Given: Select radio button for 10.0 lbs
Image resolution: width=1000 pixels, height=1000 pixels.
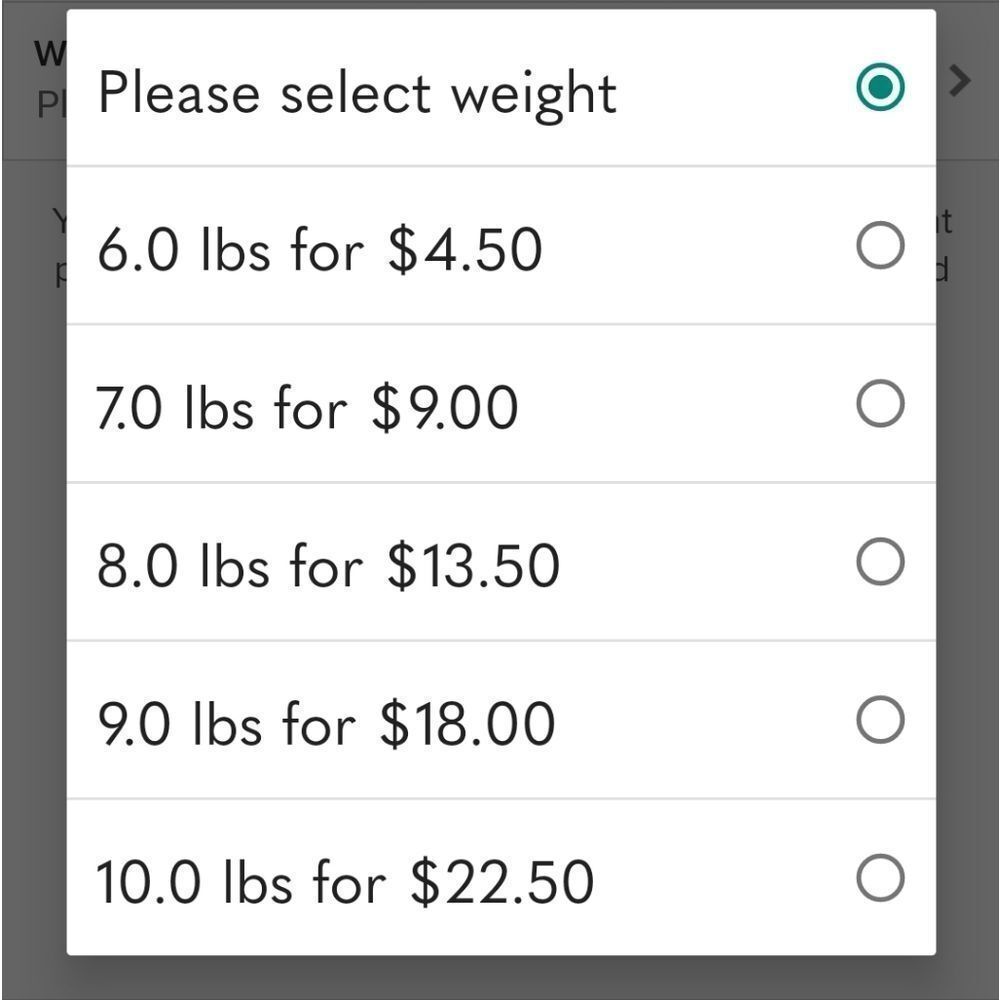Looking at the screenshot, I should (880, 878).
